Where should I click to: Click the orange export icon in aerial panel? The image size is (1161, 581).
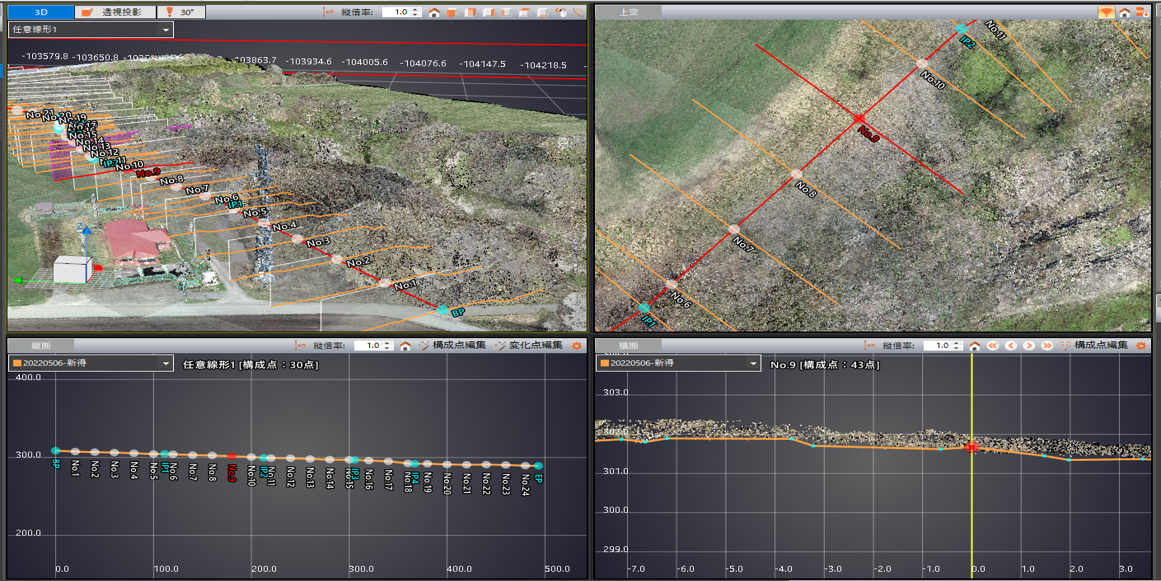1142,12
